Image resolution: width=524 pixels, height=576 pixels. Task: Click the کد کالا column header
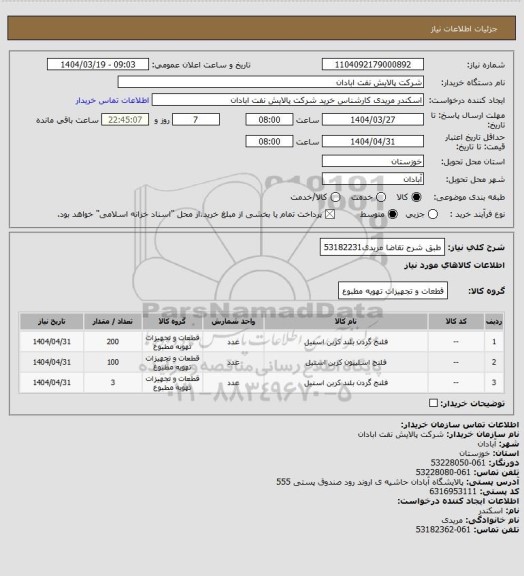[x=456, y=321]
